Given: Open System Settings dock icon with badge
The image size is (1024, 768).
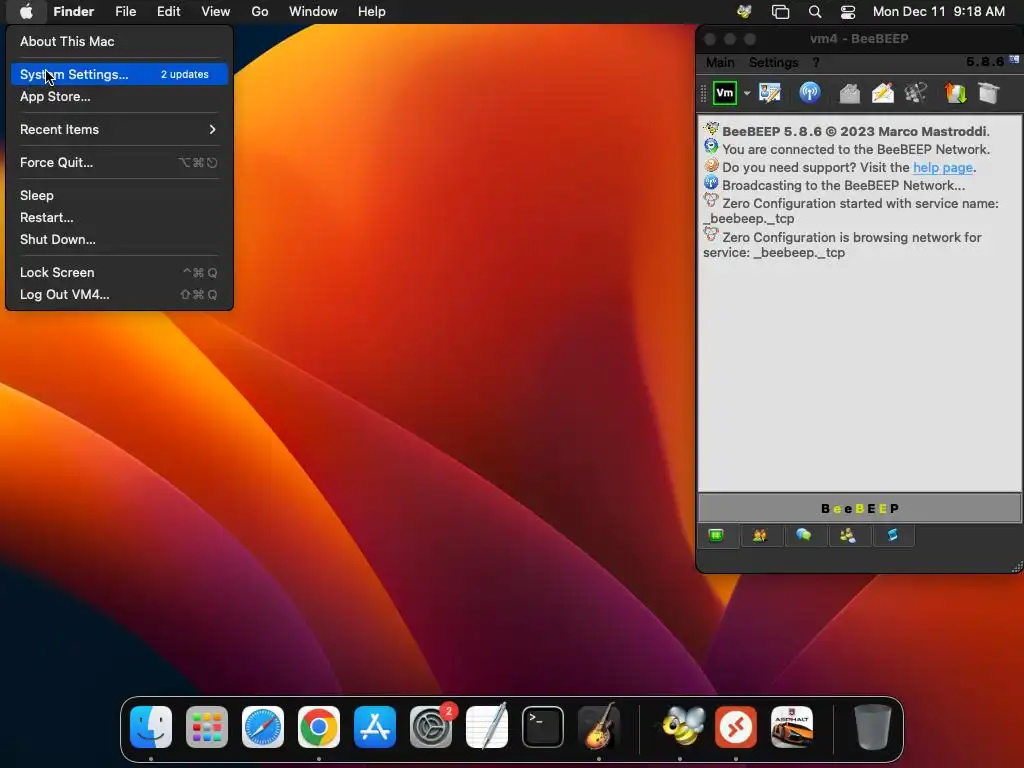Looking at the screenshot, I should [x=431, y=727].
